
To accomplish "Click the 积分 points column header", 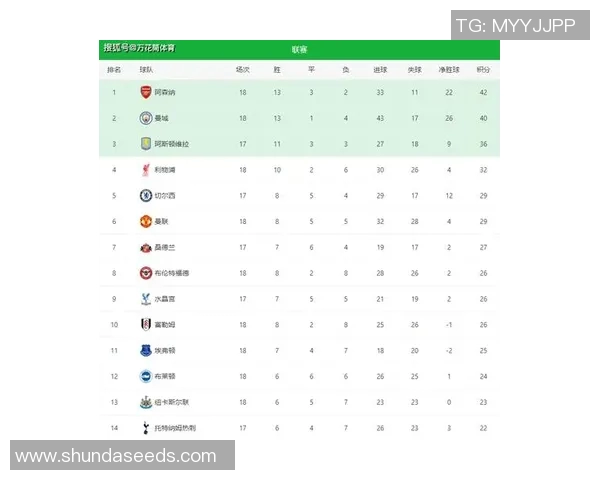I will (484, 70).
